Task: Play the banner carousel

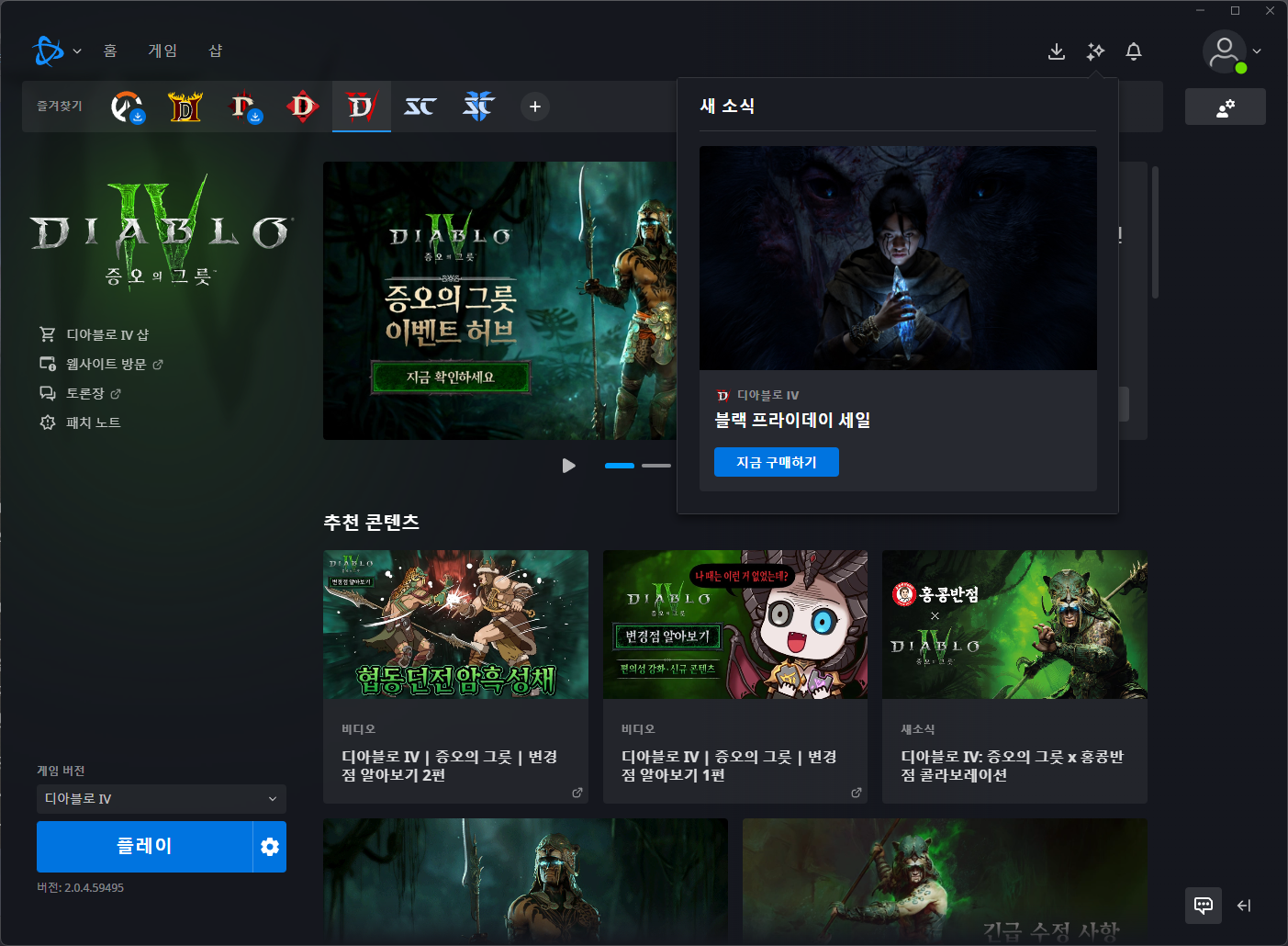Action: pos(569,466)
